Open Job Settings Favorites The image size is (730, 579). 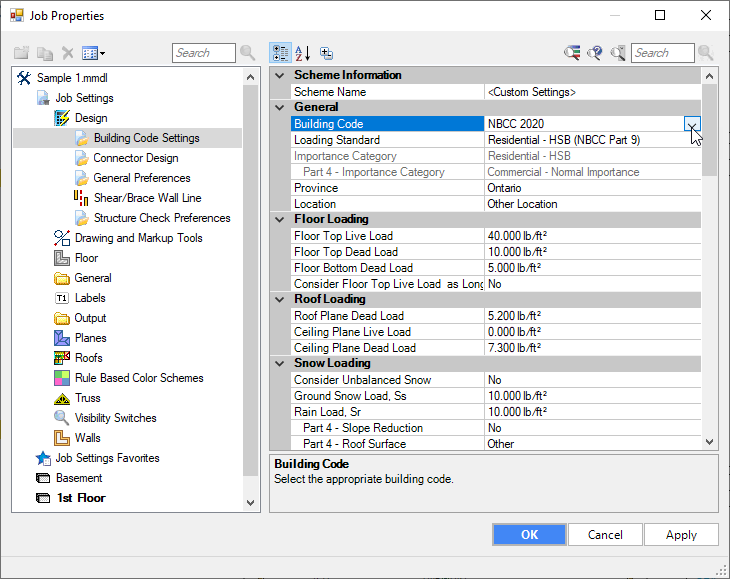[x=107, y=458]
